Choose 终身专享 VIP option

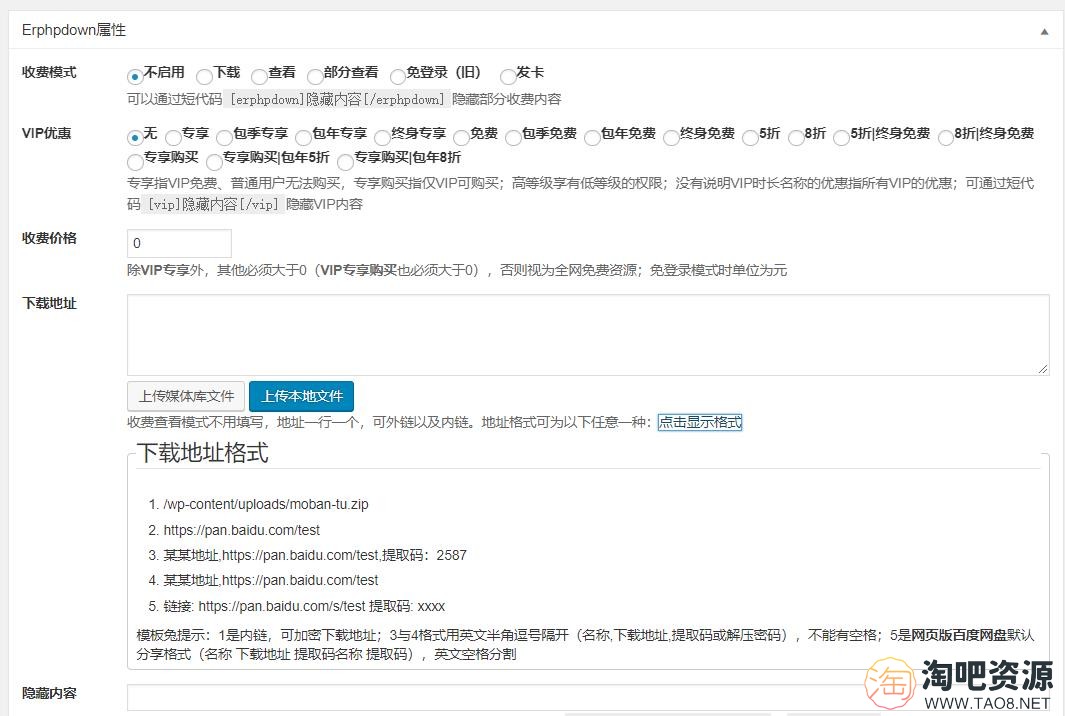[x=382, y=137]
